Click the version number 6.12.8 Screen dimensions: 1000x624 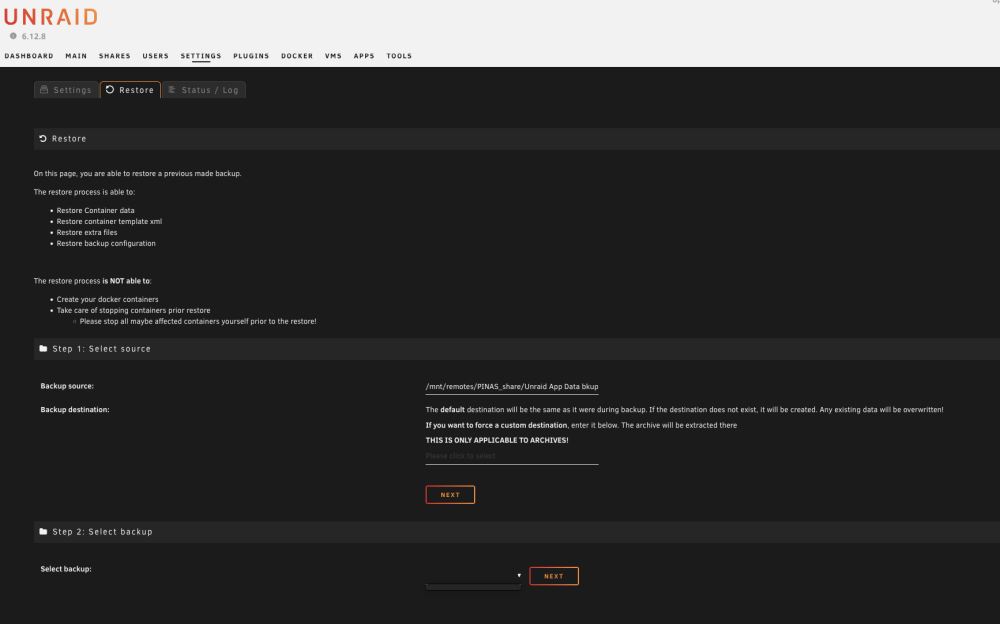tap(34, 36)
